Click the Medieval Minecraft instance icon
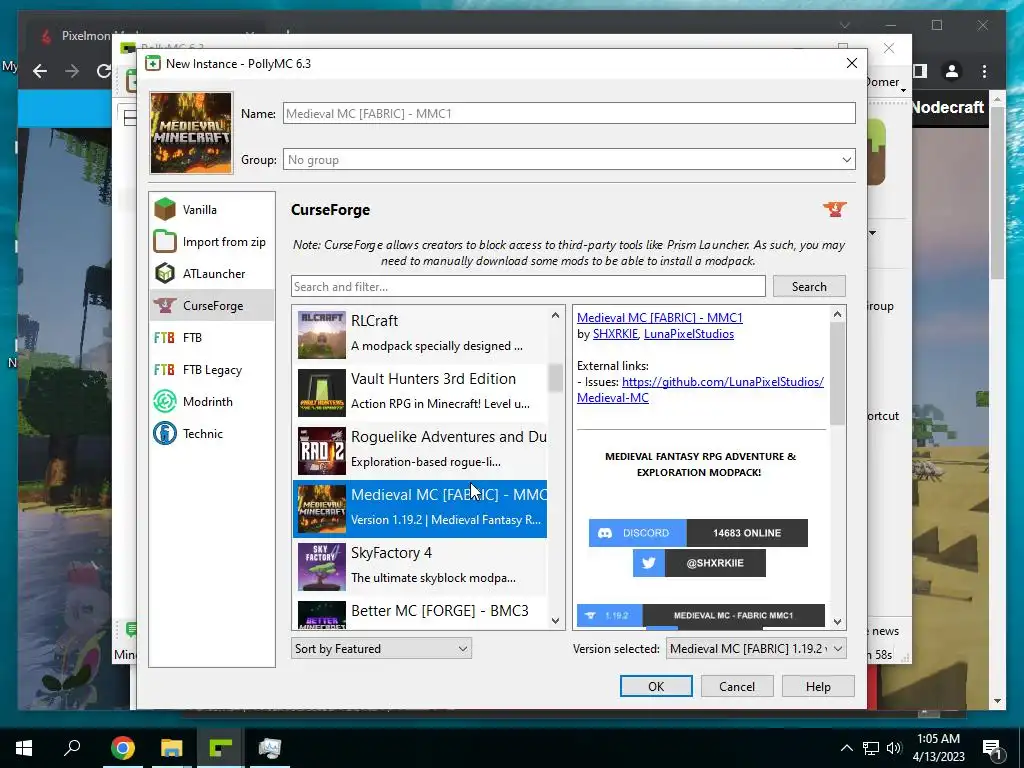Viewport: 1024px width, 768px height. coord(191,133)
